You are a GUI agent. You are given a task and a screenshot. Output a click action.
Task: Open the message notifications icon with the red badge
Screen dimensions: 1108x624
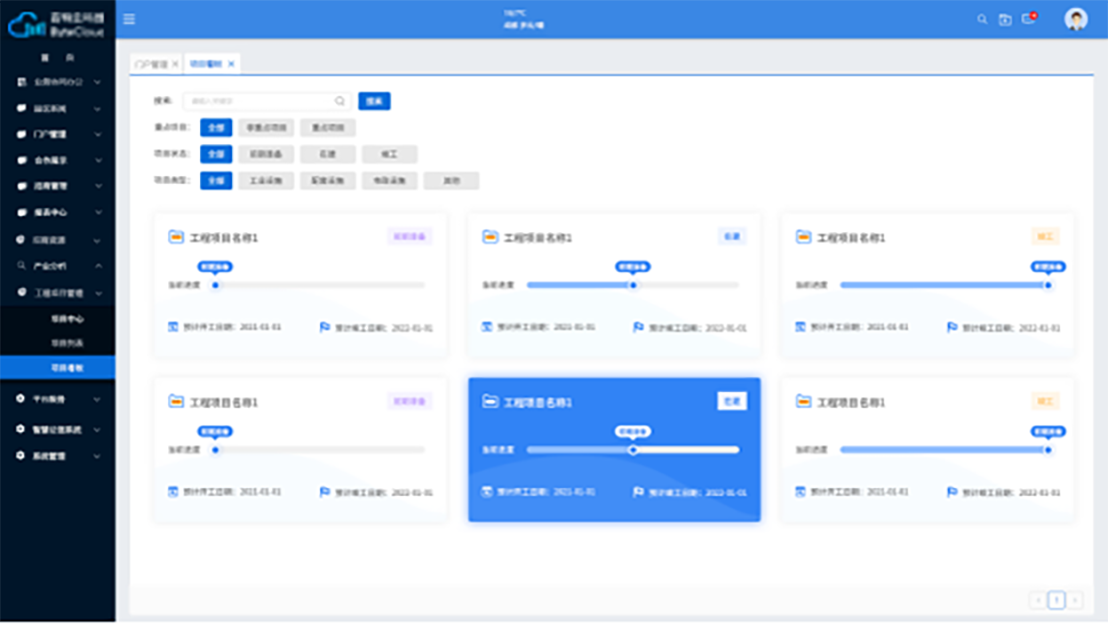pyautogui.click(x=1028, y=19)
